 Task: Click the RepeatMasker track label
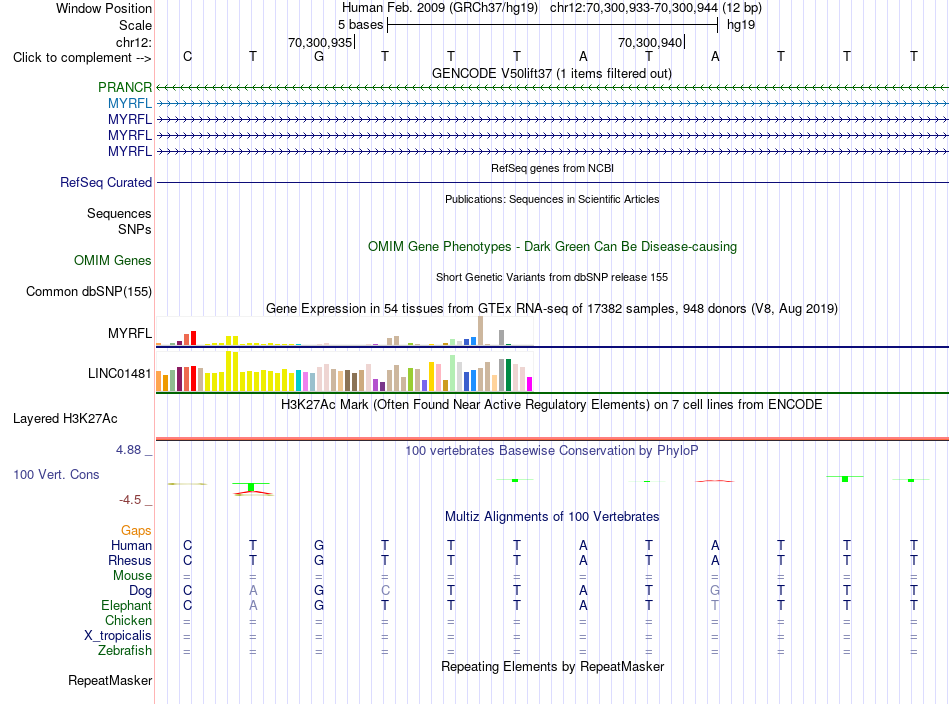[110, 680]
